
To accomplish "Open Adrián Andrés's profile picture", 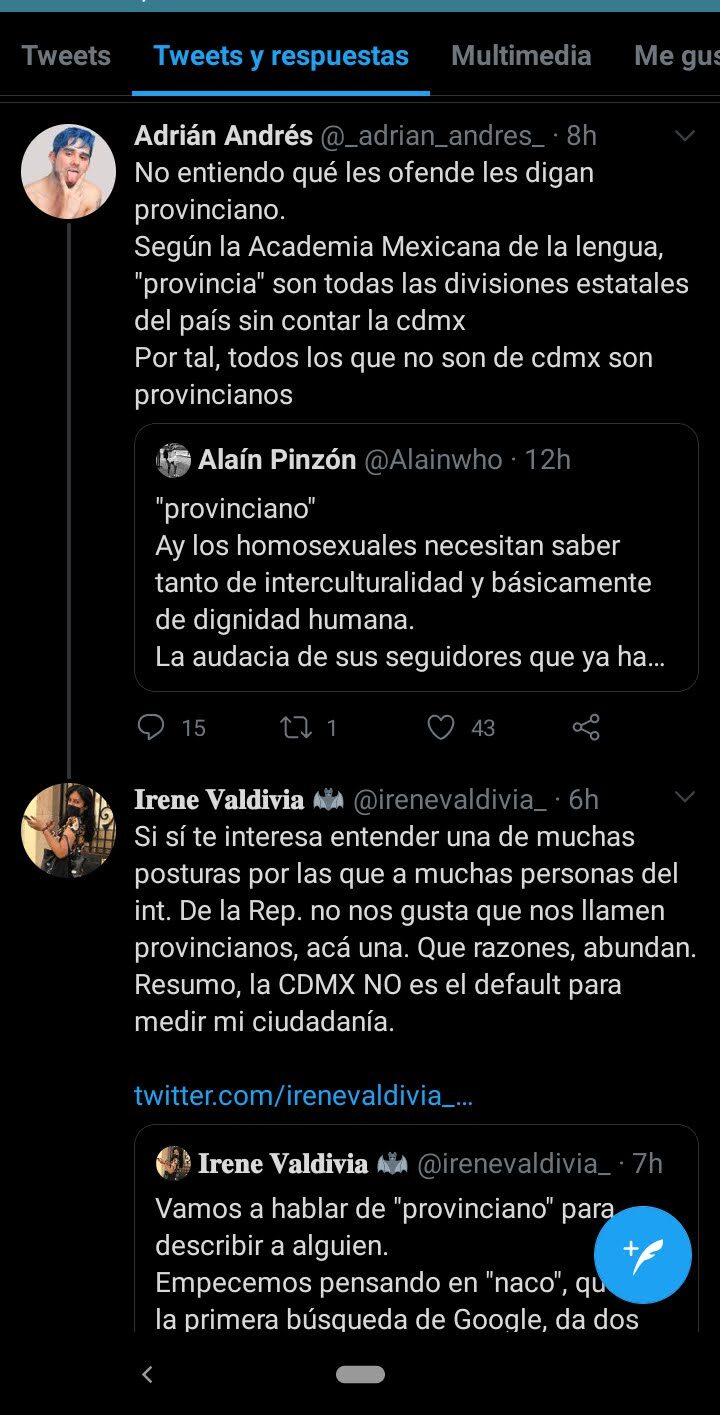I will click(x=68, y=172).
